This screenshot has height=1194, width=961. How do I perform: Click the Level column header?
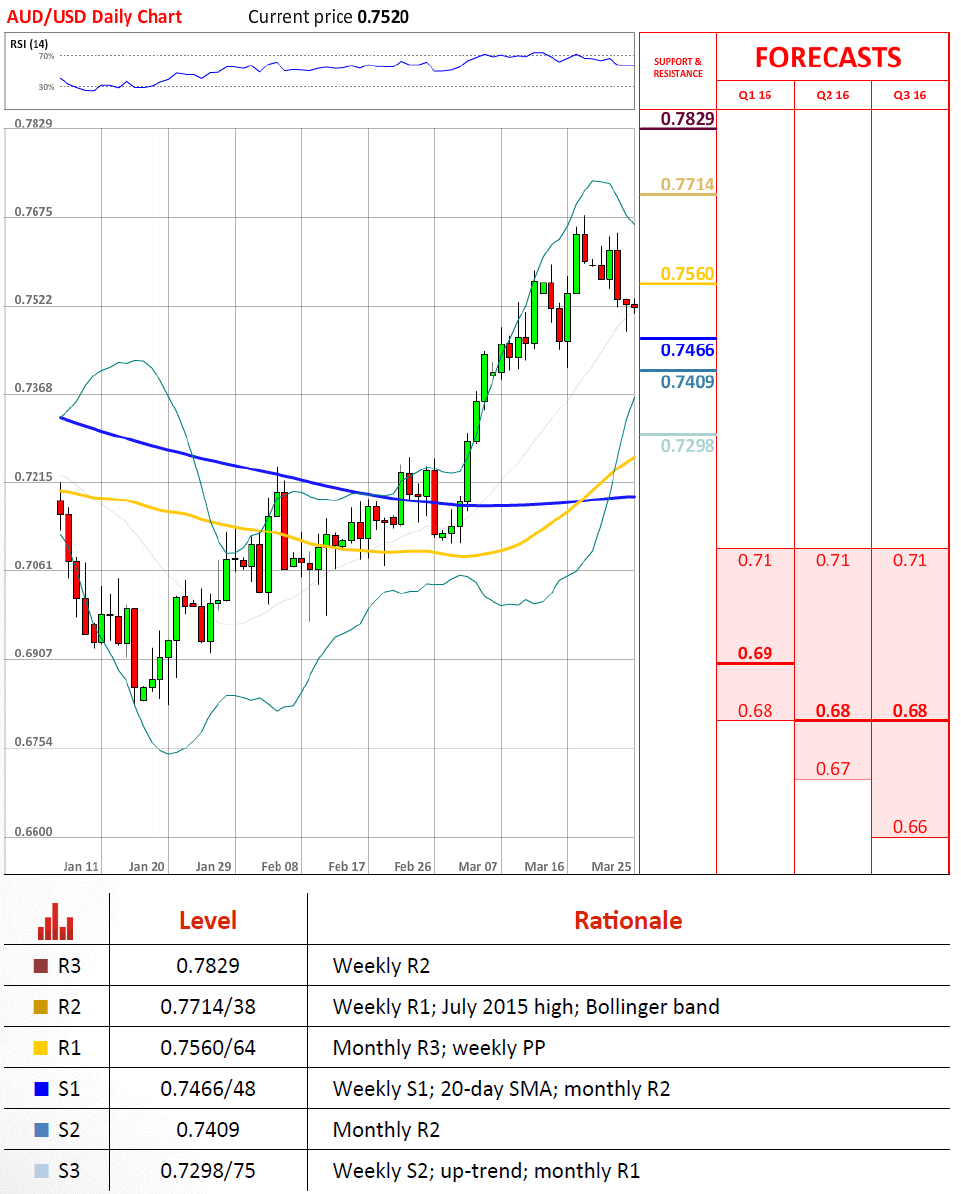208,921
